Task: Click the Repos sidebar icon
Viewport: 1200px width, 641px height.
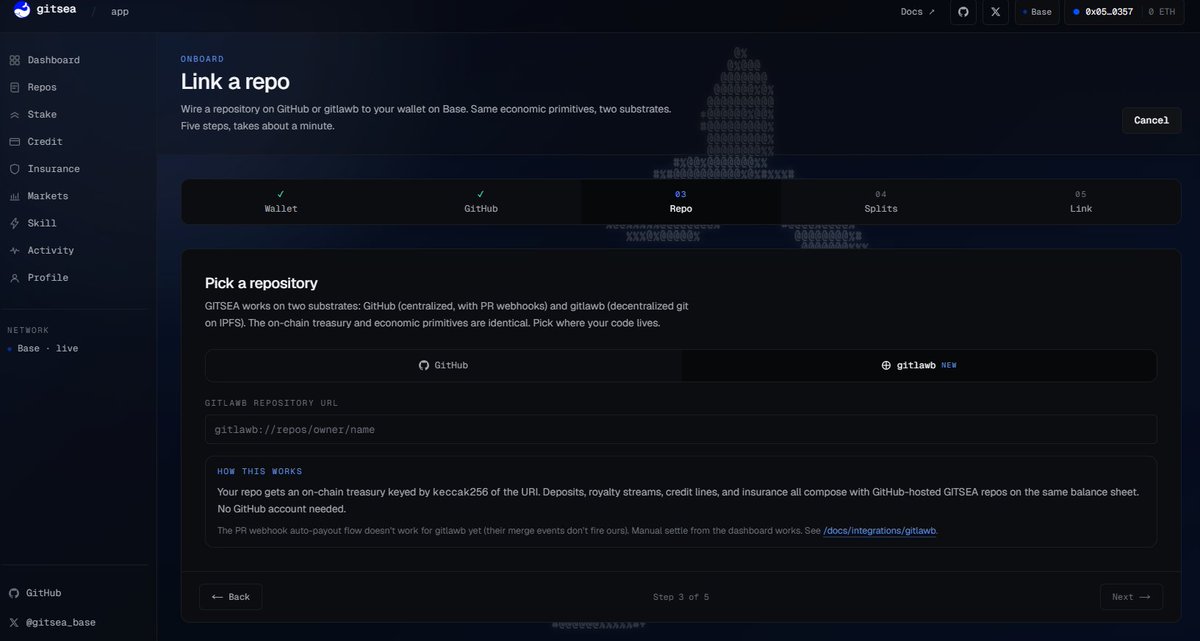Action: 15,87
